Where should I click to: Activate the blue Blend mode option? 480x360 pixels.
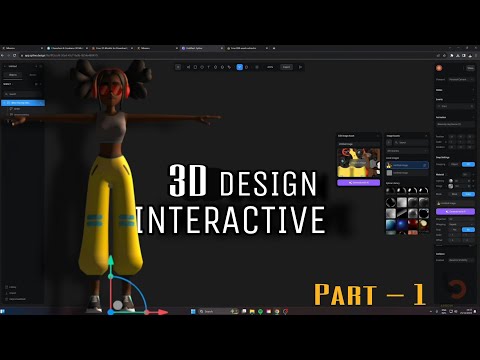tap(468, 194)
